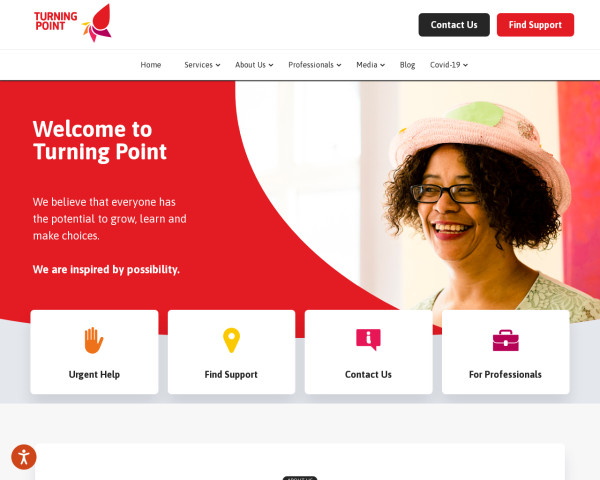Expand the Media menu chevron

tap(382, 65)
